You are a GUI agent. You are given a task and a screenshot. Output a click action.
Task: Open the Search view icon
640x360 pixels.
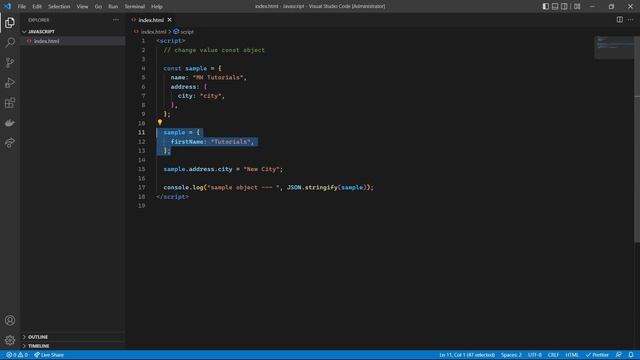(x=10, y=42)
